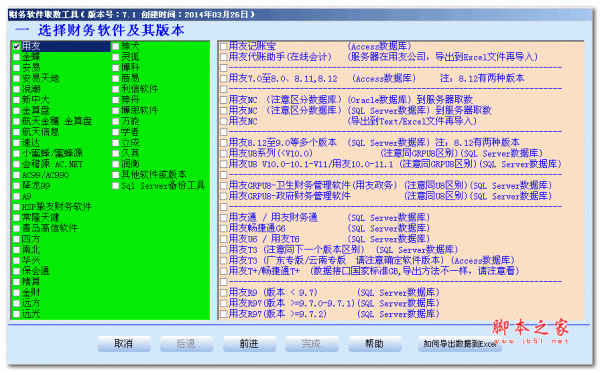Select the 学者 checkbox
This screenshot has width=600, height=372.
(x=116, y=132)
